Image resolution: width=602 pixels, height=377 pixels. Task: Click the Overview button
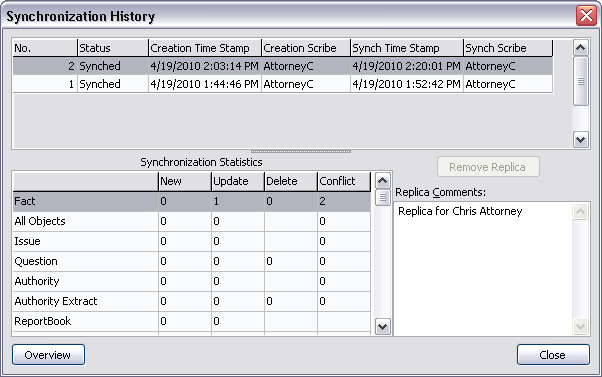point(48,354)
